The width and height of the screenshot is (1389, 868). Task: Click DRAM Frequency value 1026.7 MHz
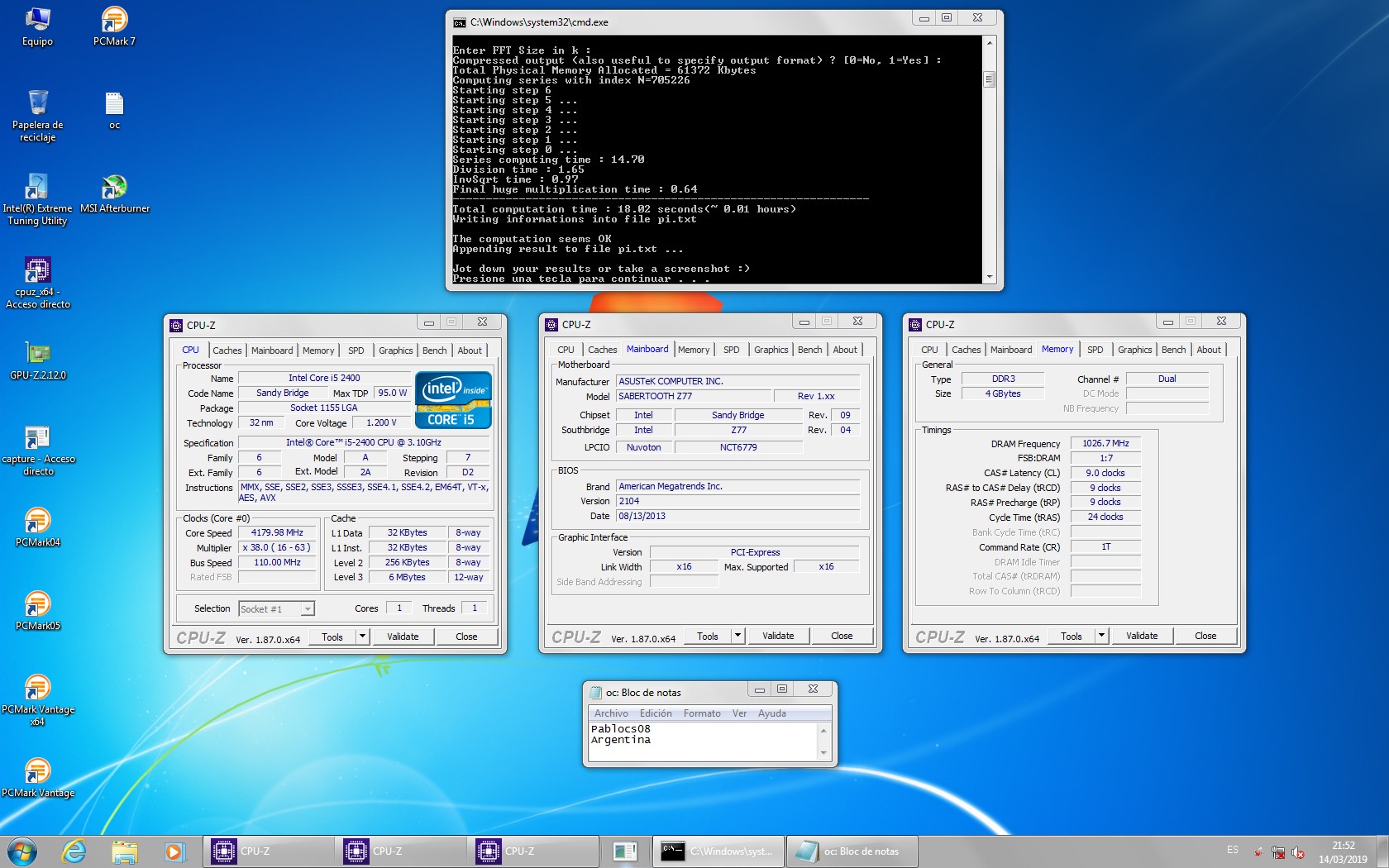point(1105,444)
